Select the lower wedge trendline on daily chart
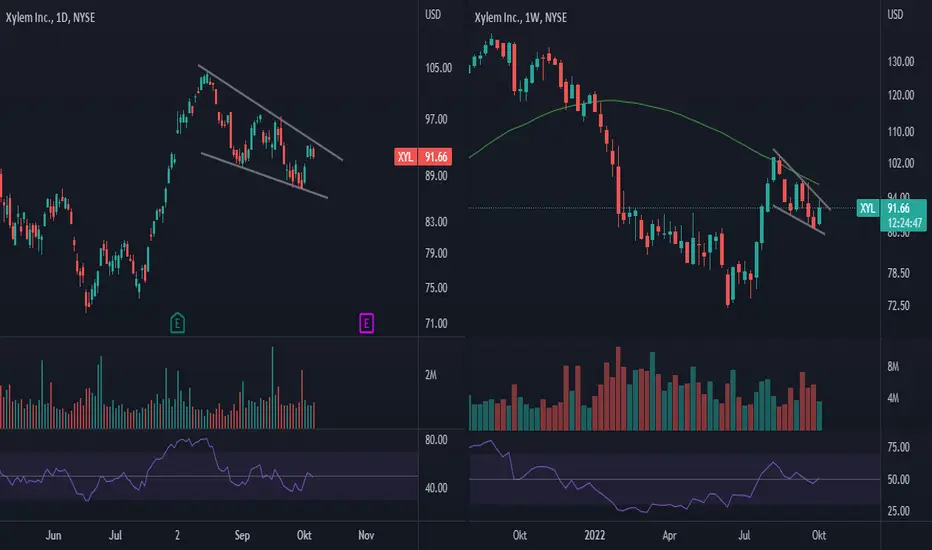This screenshot has width=932, height=550. (265, 175)
